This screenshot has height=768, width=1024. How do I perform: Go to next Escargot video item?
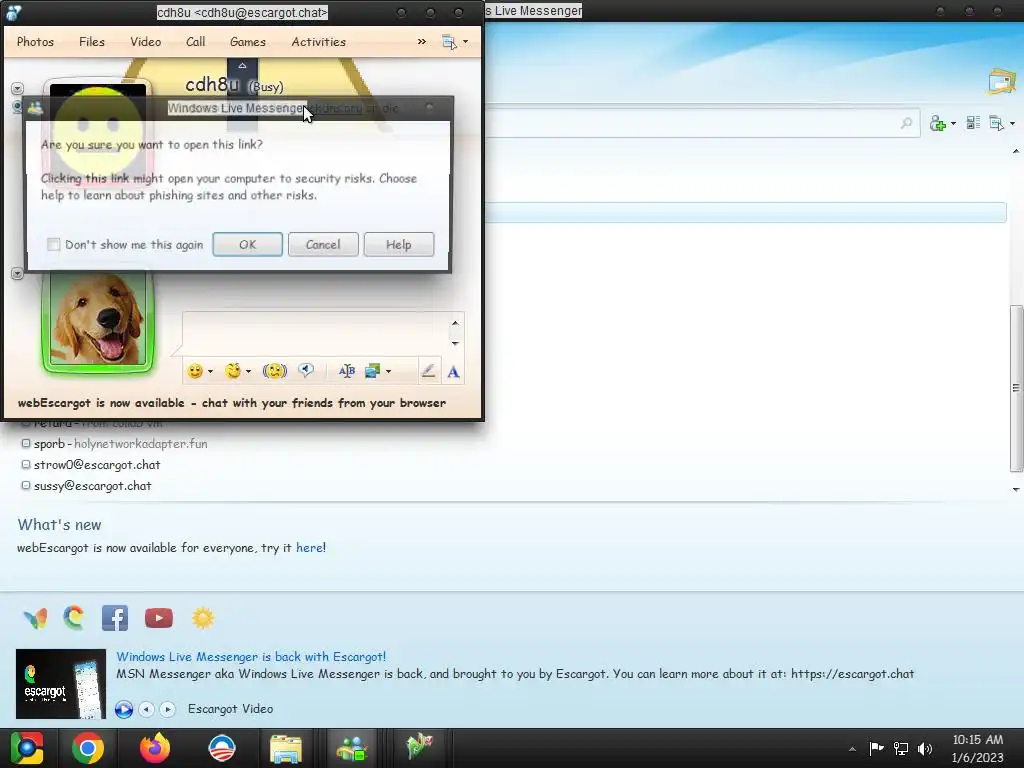167,709
